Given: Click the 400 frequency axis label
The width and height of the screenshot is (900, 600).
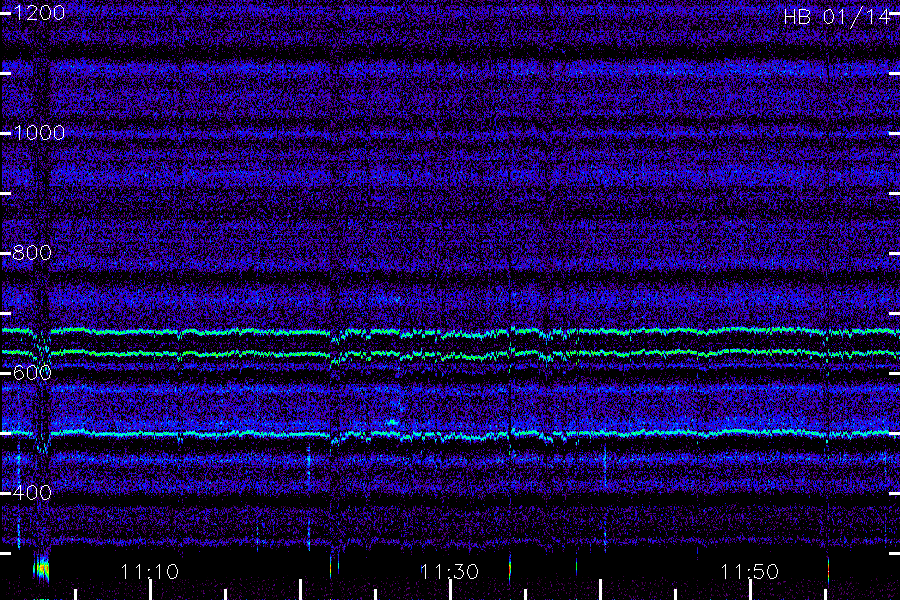Looking at the screenshot, I should (x=32, y=493).
